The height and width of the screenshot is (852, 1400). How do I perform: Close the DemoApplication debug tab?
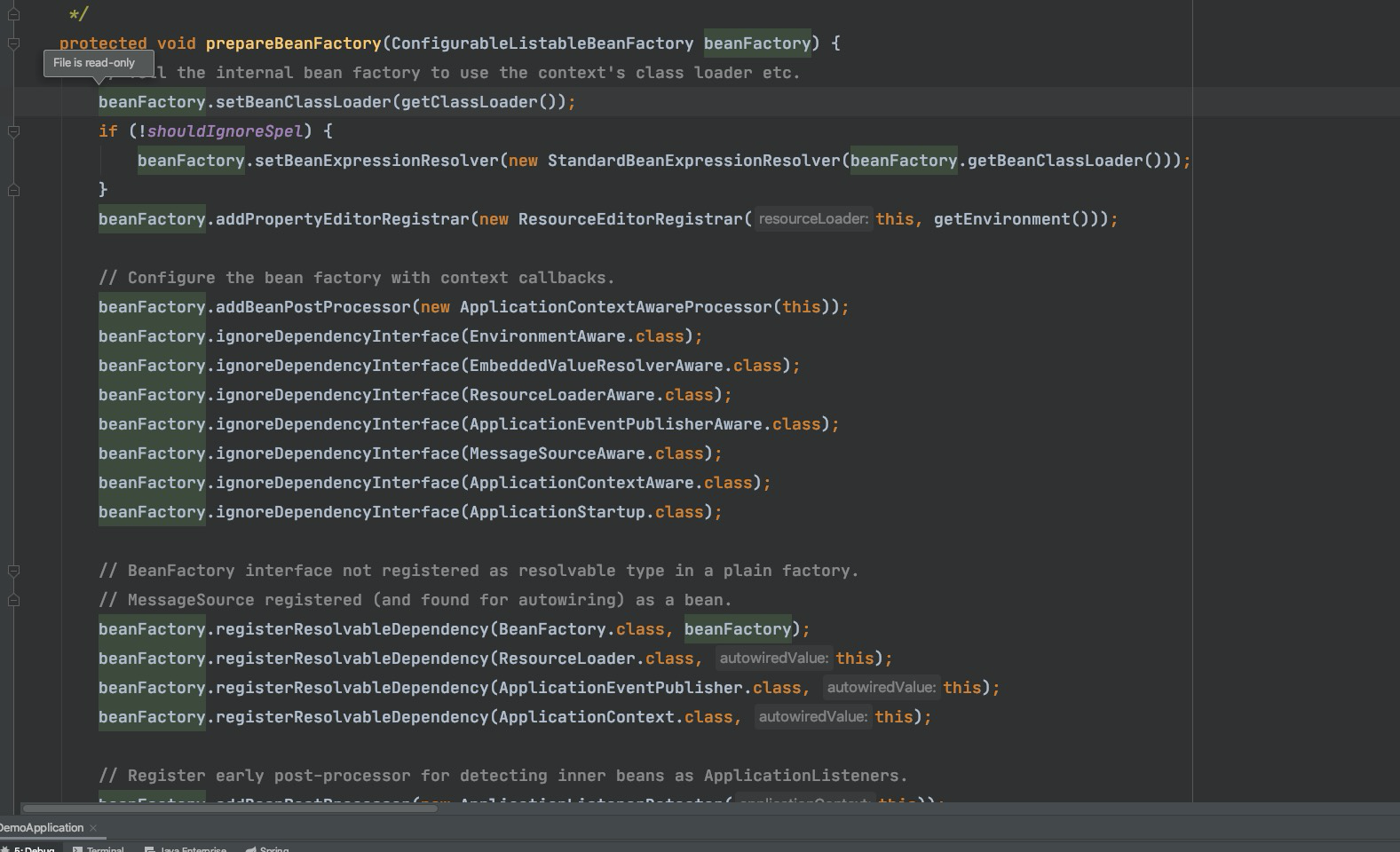[x=93, y=828]
